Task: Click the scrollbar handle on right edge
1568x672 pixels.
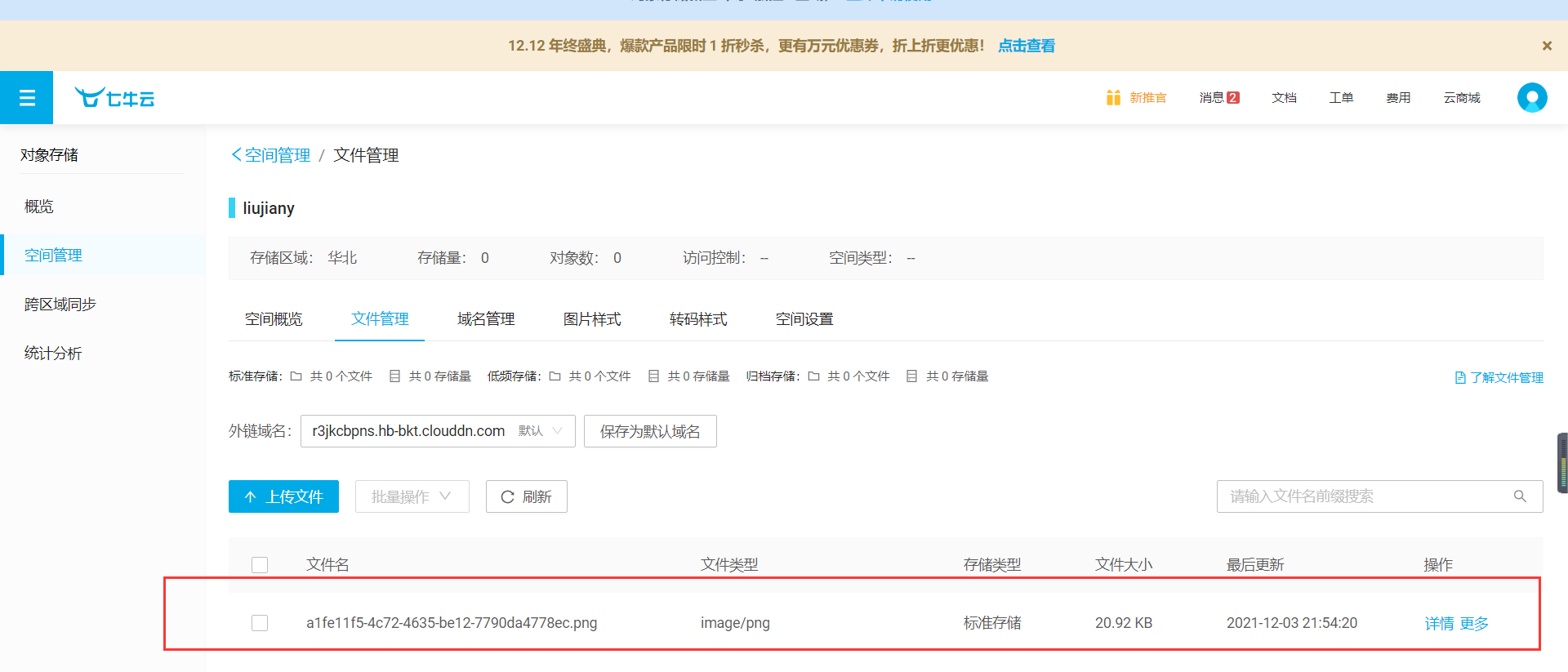Action: tap(1562, 464)
